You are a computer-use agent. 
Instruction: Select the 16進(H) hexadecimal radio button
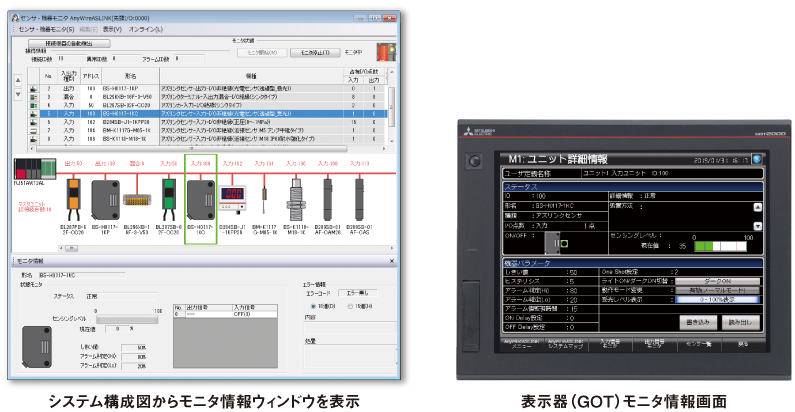coord(351,305)
